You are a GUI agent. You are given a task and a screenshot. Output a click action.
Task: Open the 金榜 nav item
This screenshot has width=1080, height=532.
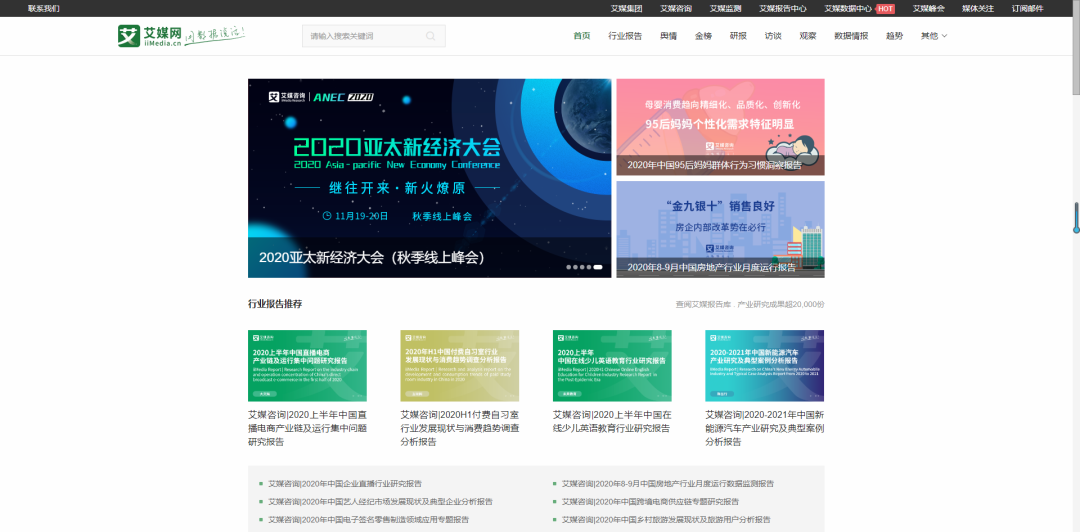click(703, 36)
